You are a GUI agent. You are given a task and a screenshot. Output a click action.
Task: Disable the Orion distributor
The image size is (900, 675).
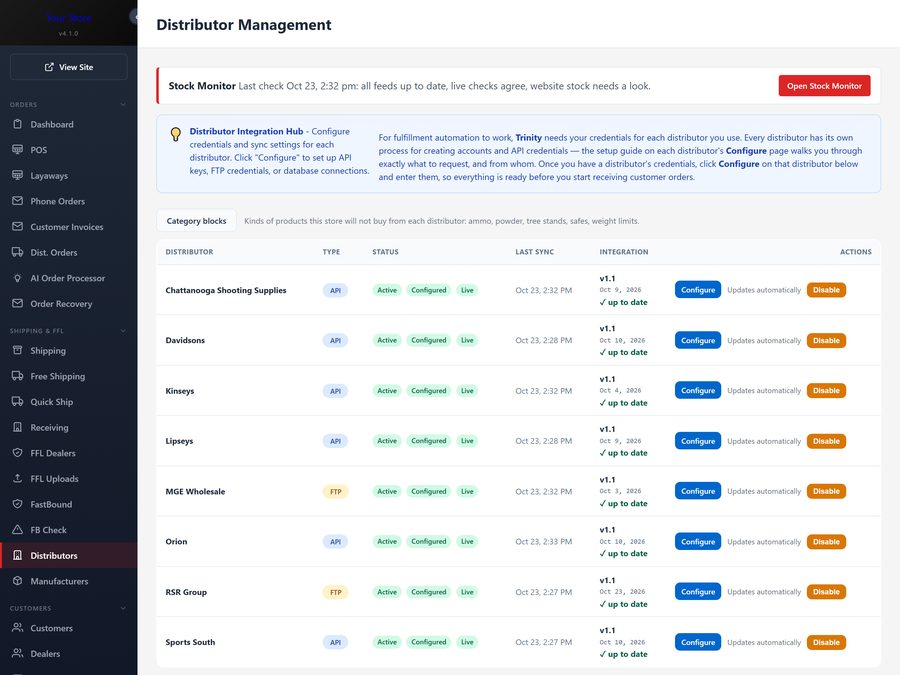(x=826, y=542)
